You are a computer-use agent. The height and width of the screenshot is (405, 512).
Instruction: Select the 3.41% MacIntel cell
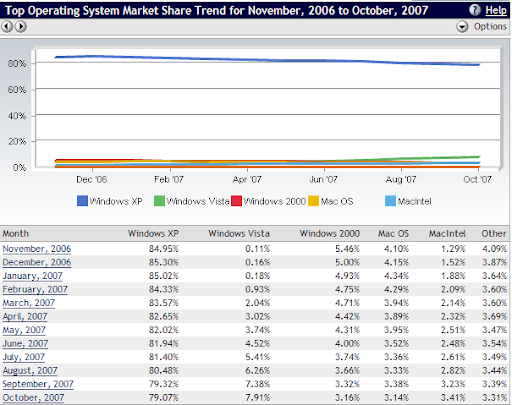click(453, 398)
